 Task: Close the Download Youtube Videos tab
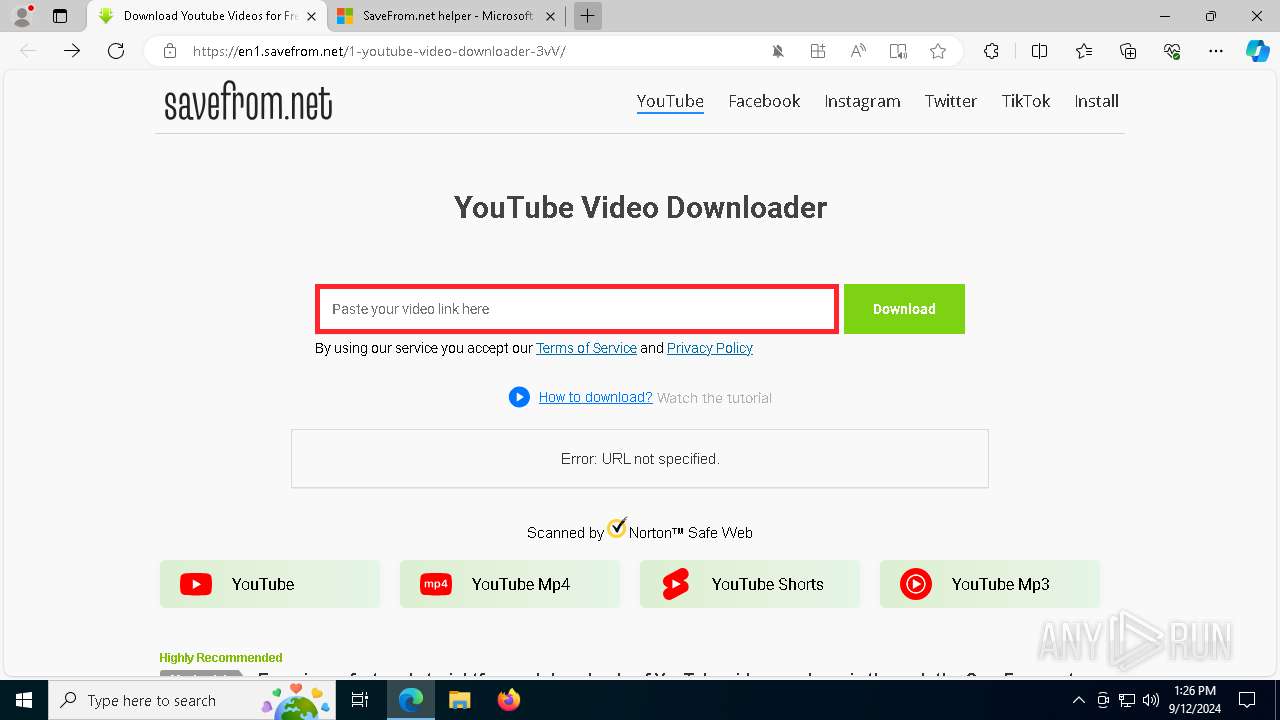click(x=311, y=16)
